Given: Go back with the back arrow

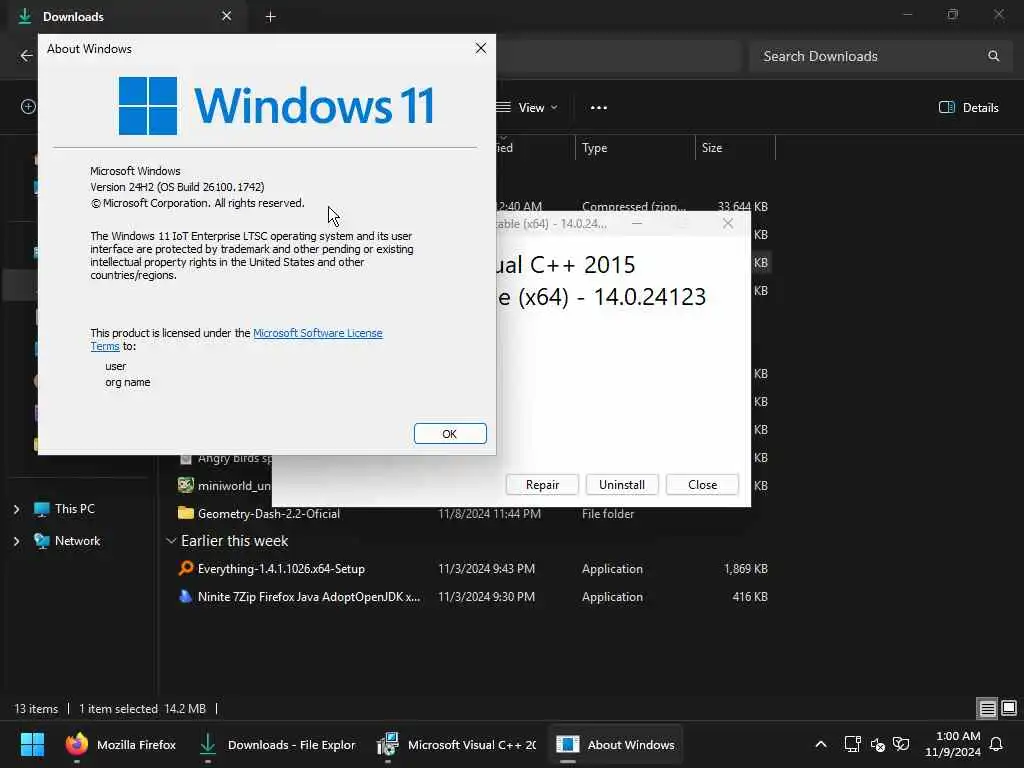Looking at the screenshot, I should pos(26,56).
